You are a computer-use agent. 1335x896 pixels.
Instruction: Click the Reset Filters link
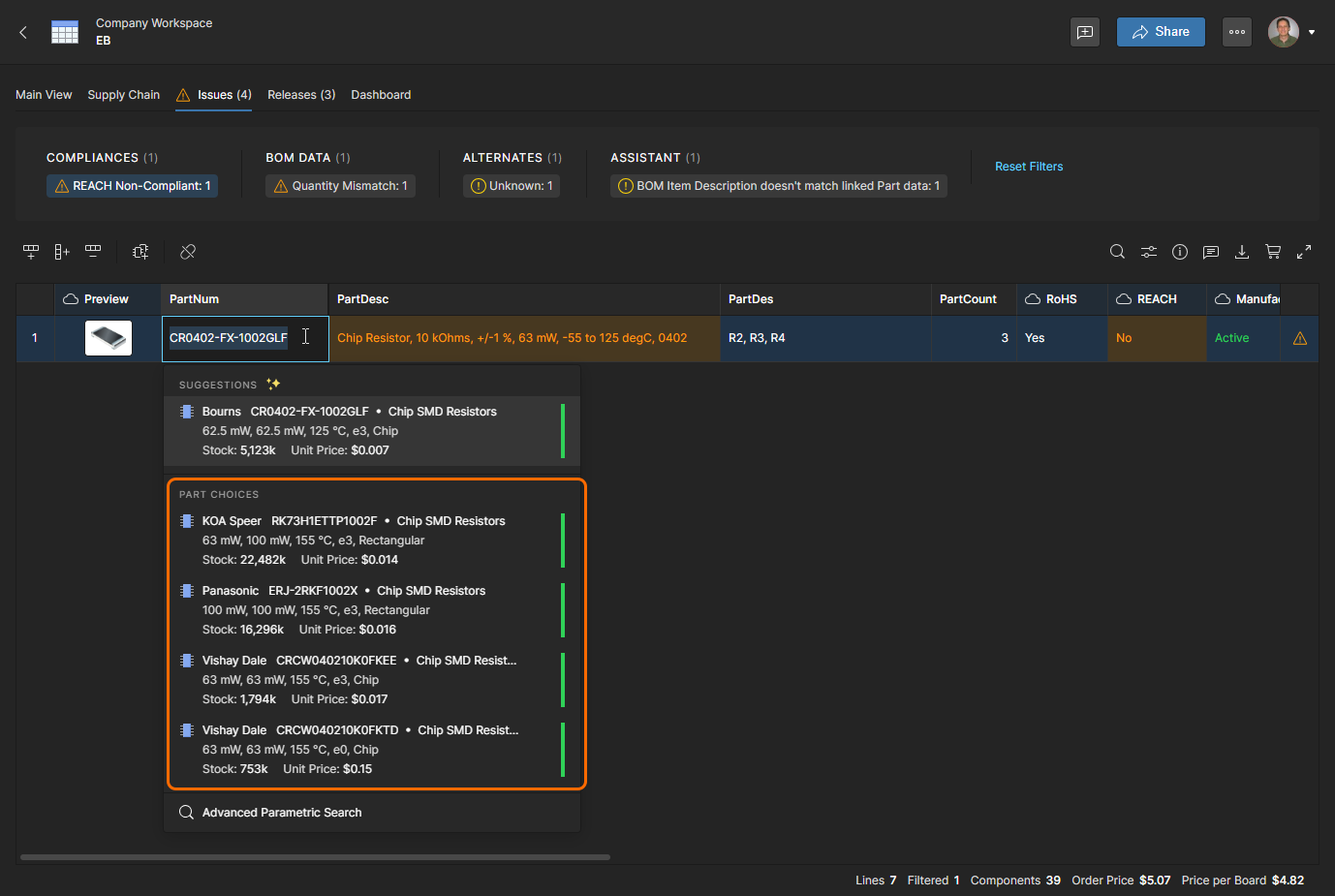pyautogui.click(x=1029, y=167)
